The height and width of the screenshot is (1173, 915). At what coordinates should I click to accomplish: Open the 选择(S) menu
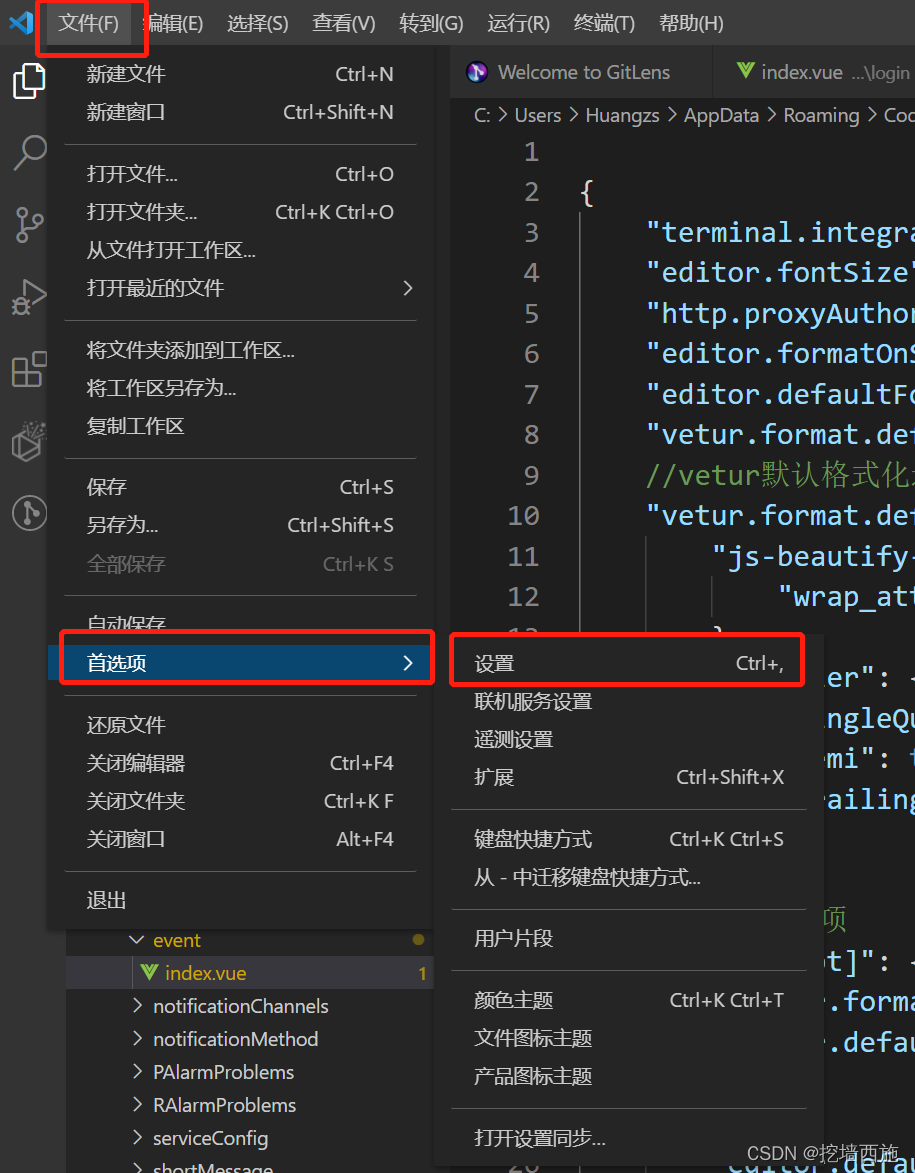(x=257, y=23)
